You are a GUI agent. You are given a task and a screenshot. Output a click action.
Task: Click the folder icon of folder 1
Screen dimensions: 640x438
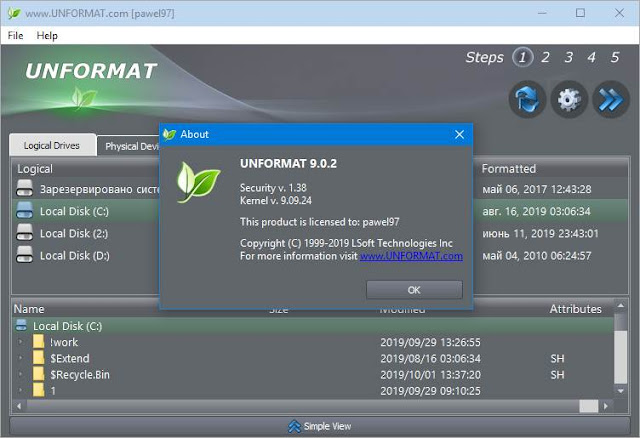[38, 390]
